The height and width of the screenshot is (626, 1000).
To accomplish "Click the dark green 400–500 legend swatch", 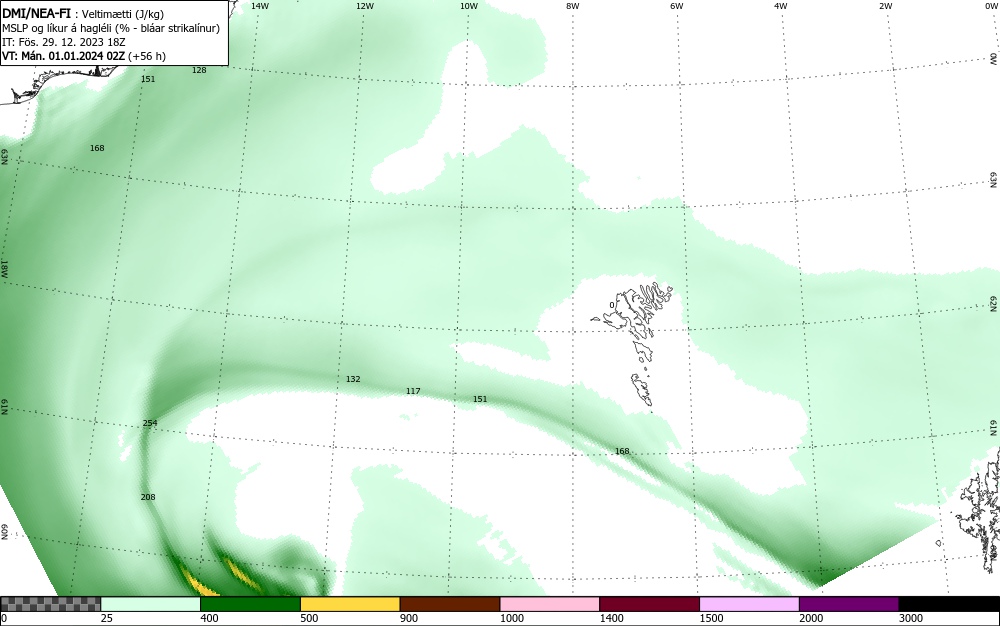I will tap(250, 604).
